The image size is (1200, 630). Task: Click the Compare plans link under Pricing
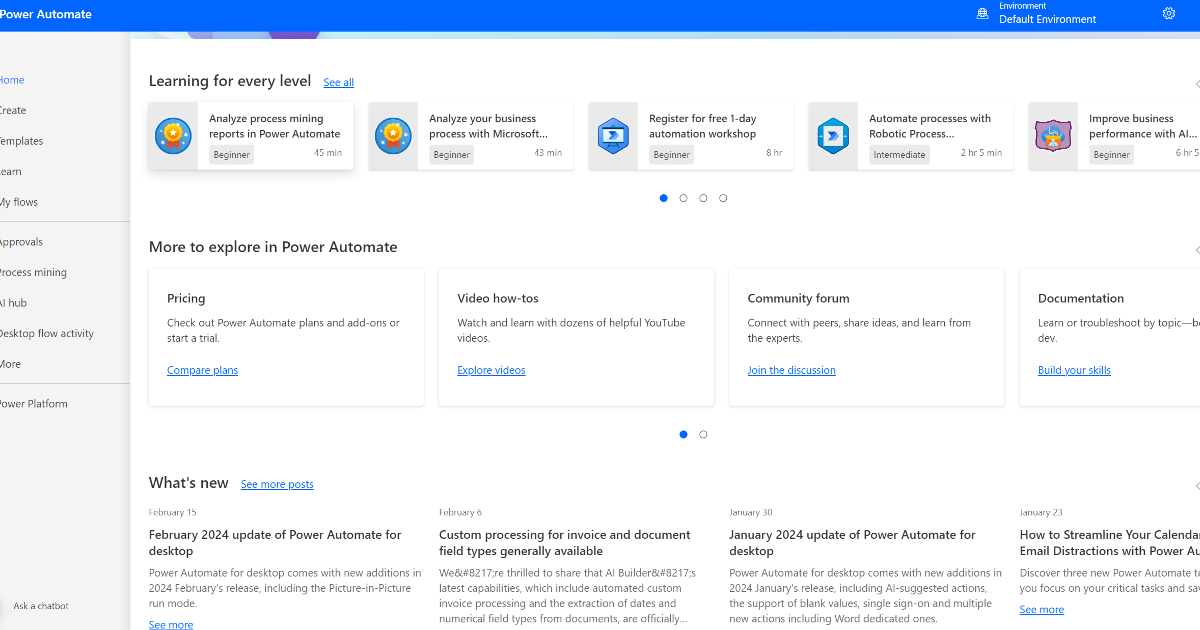click(x=202, y=370)
